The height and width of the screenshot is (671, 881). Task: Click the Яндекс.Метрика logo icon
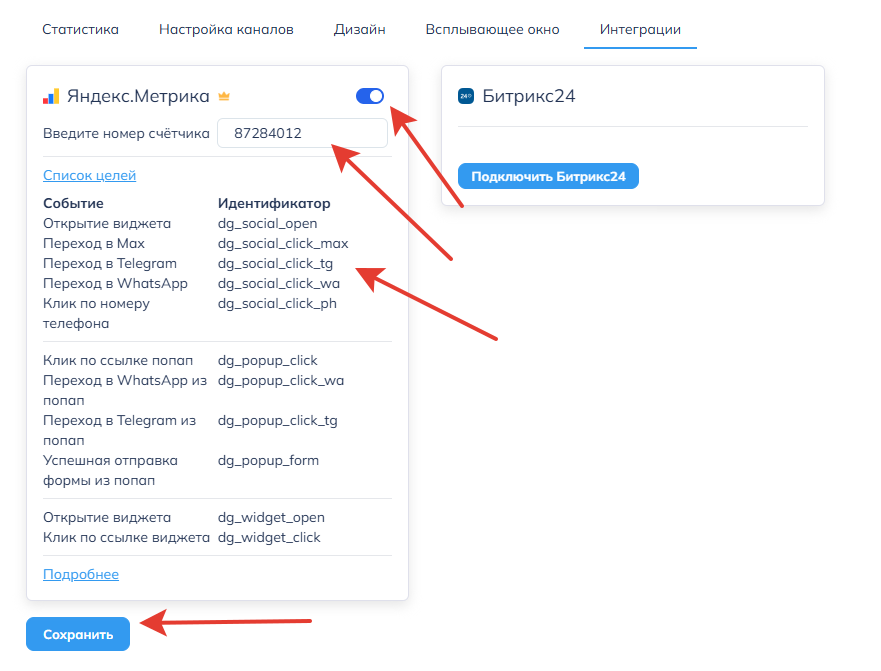(51, 97)
